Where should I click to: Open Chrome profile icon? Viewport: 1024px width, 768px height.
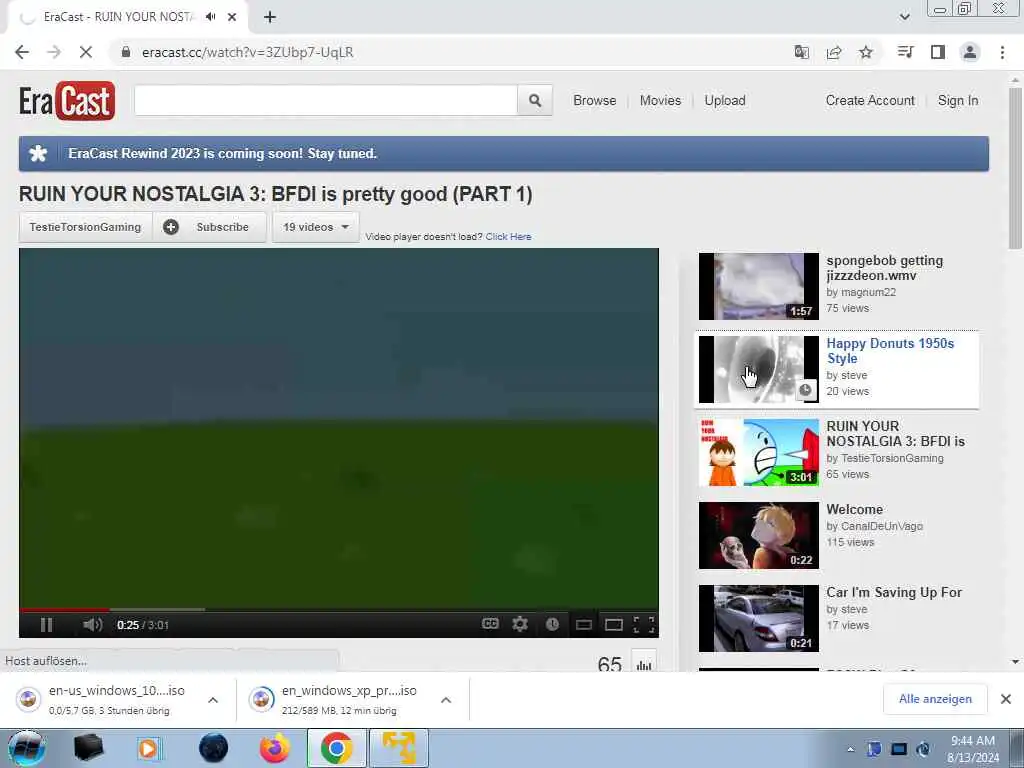[x=970, y=52]
